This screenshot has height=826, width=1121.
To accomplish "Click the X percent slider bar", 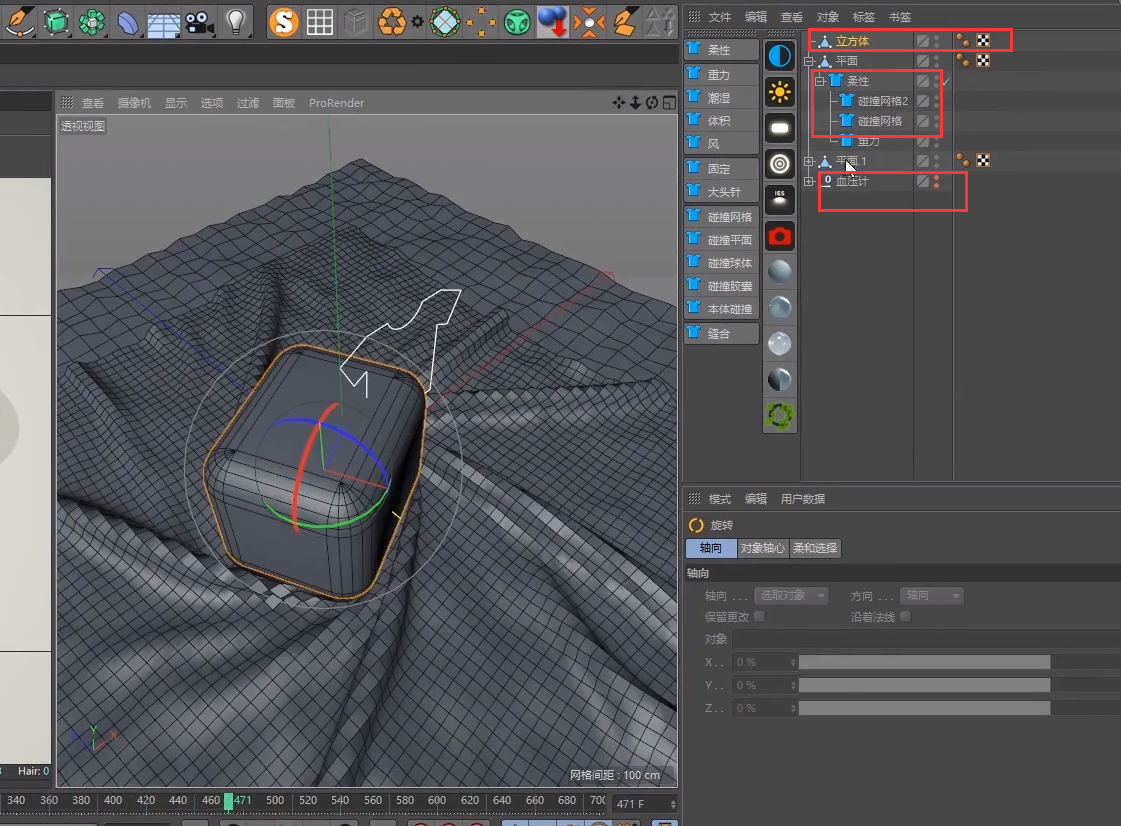I will [x=924, y=663].
